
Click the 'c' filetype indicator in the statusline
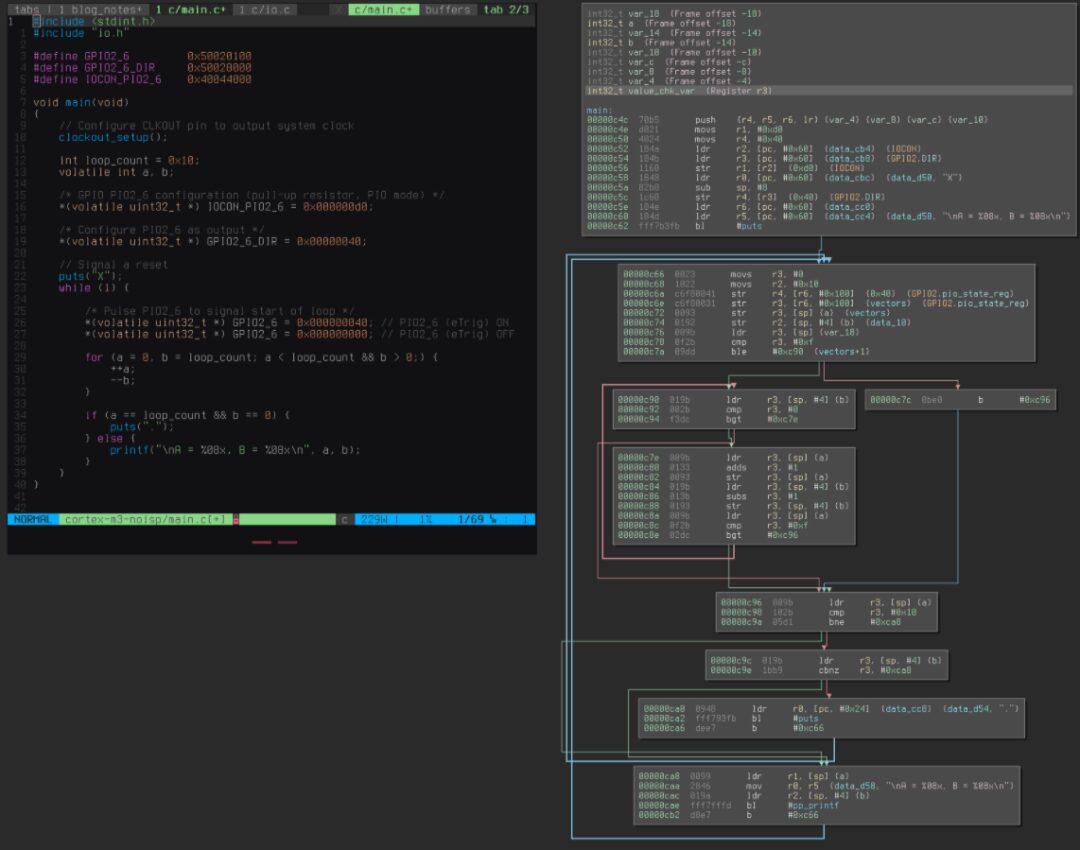coord(344,519)
